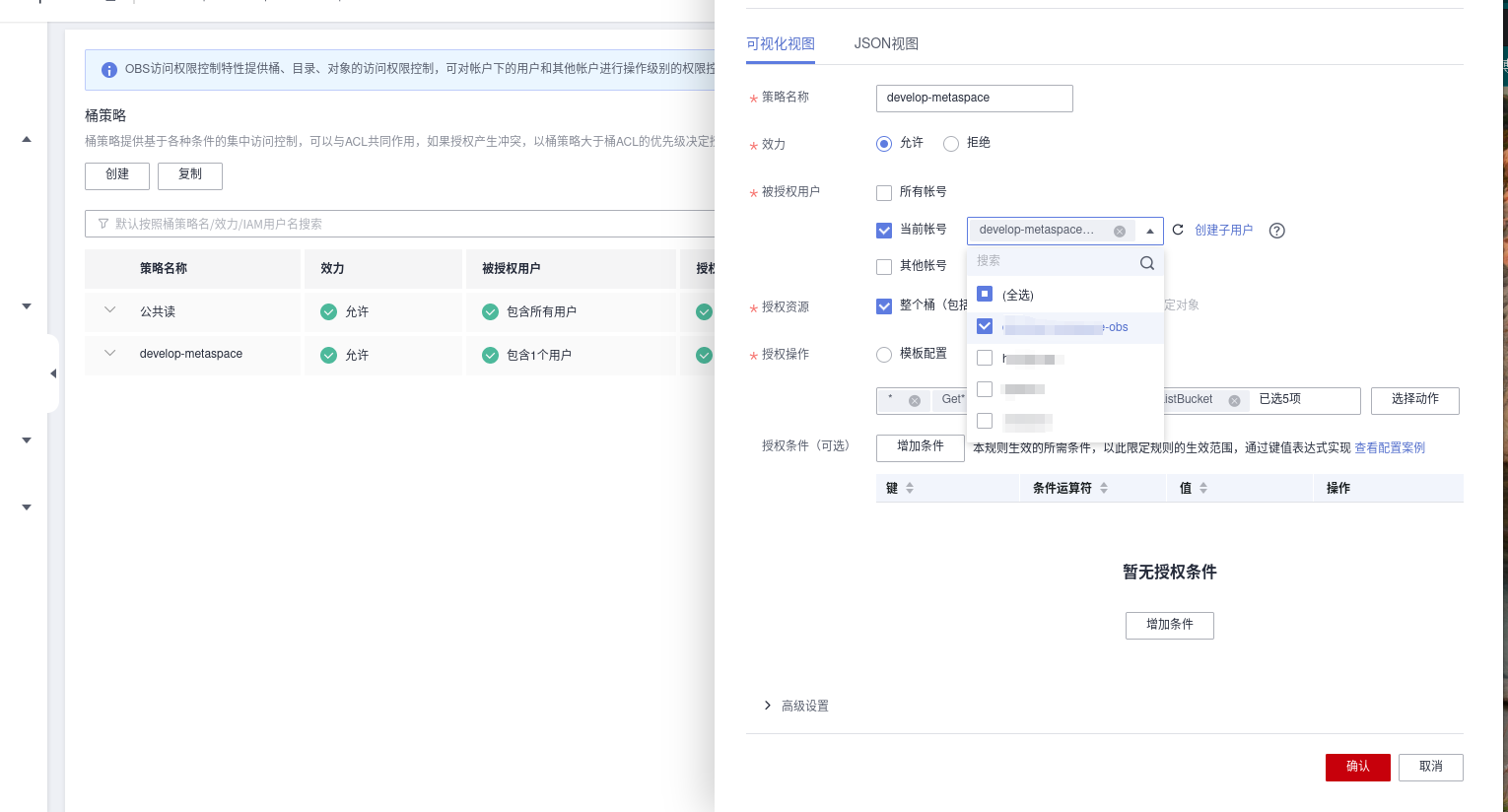Check the 所有帐号 checkbox
The image size is (1508, 812).
tap(884, 193)
